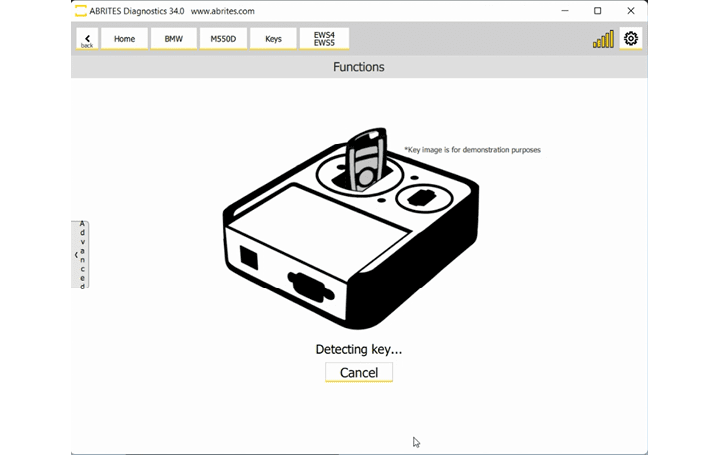Cancel the key detection
Viewport: 719px width, 455px height.
coord(358,372)
